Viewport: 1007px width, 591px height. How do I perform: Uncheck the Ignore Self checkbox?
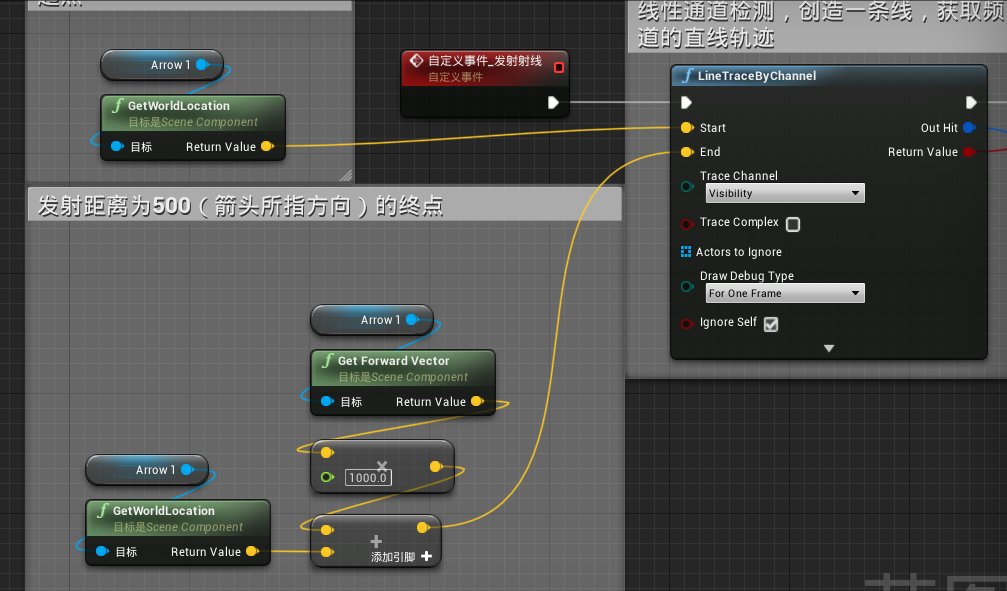(770, 324)
